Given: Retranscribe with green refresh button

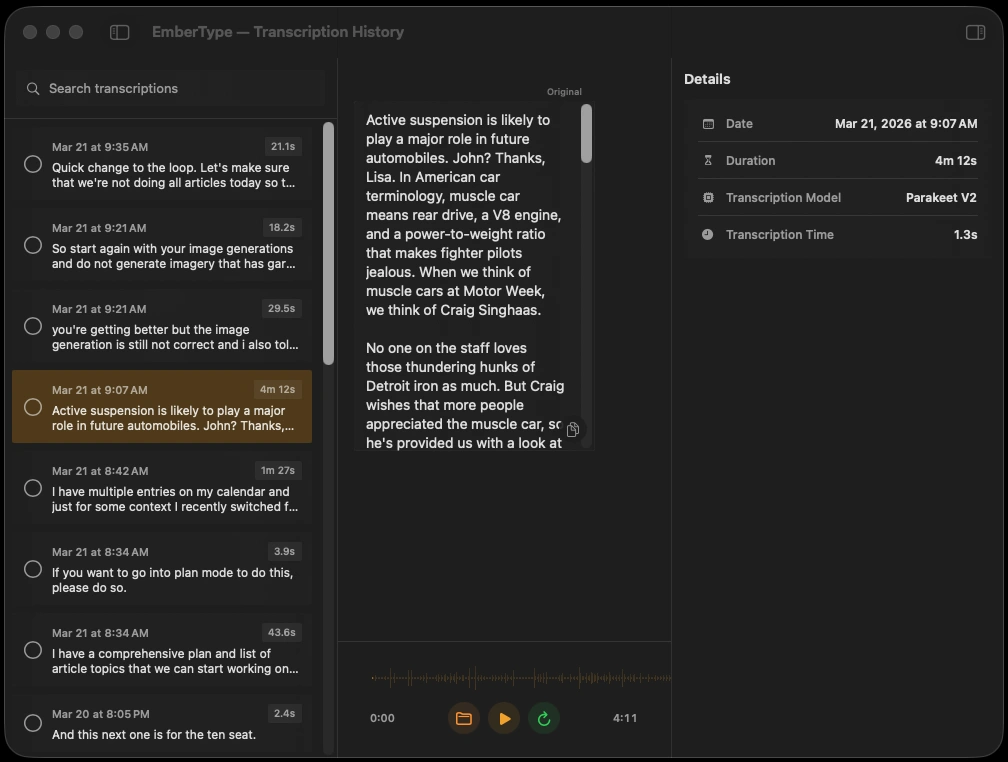Looking at the screenshot, I should pyautogui.click(x=544, y=718).
